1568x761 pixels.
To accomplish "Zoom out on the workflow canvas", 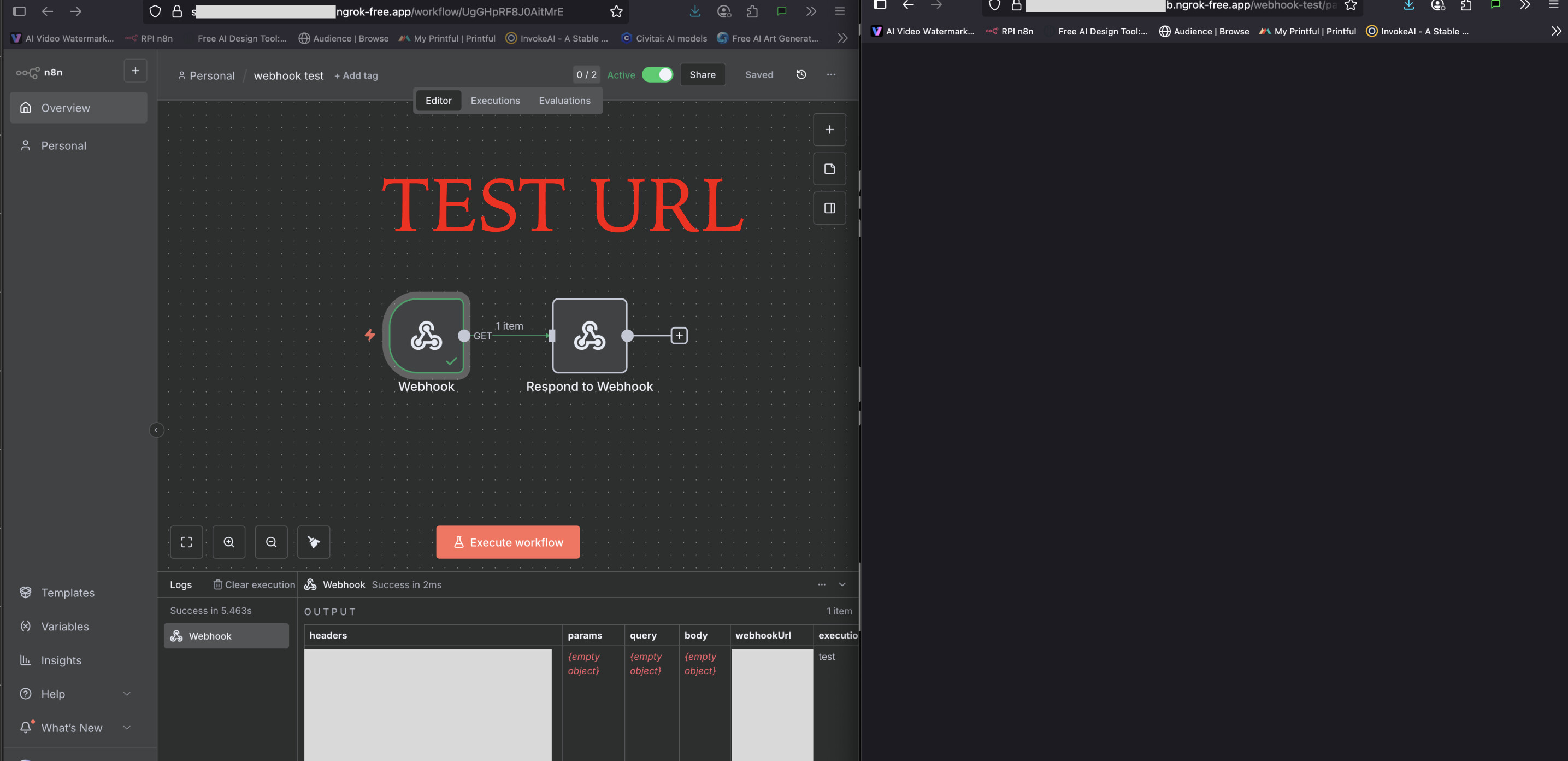I will [x=271, y=542].
